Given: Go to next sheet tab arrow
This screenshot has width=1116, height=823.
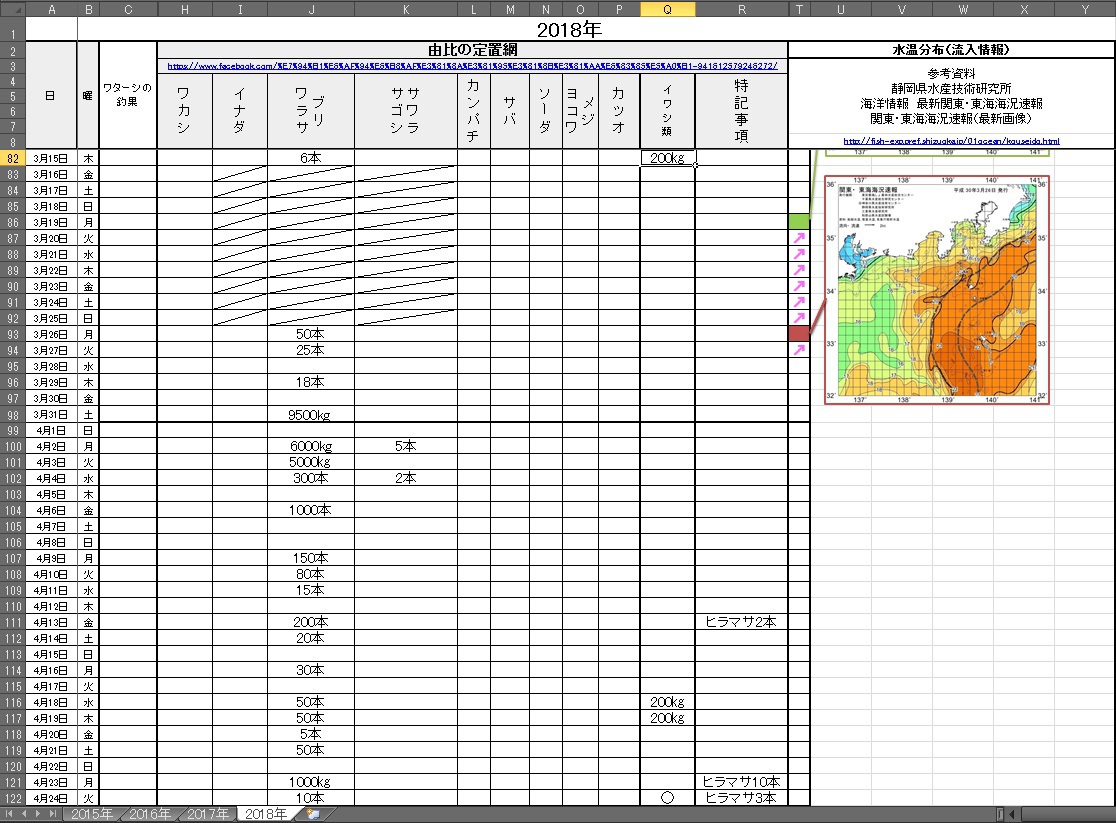Looking at the screenshot, I should (38, 814).
